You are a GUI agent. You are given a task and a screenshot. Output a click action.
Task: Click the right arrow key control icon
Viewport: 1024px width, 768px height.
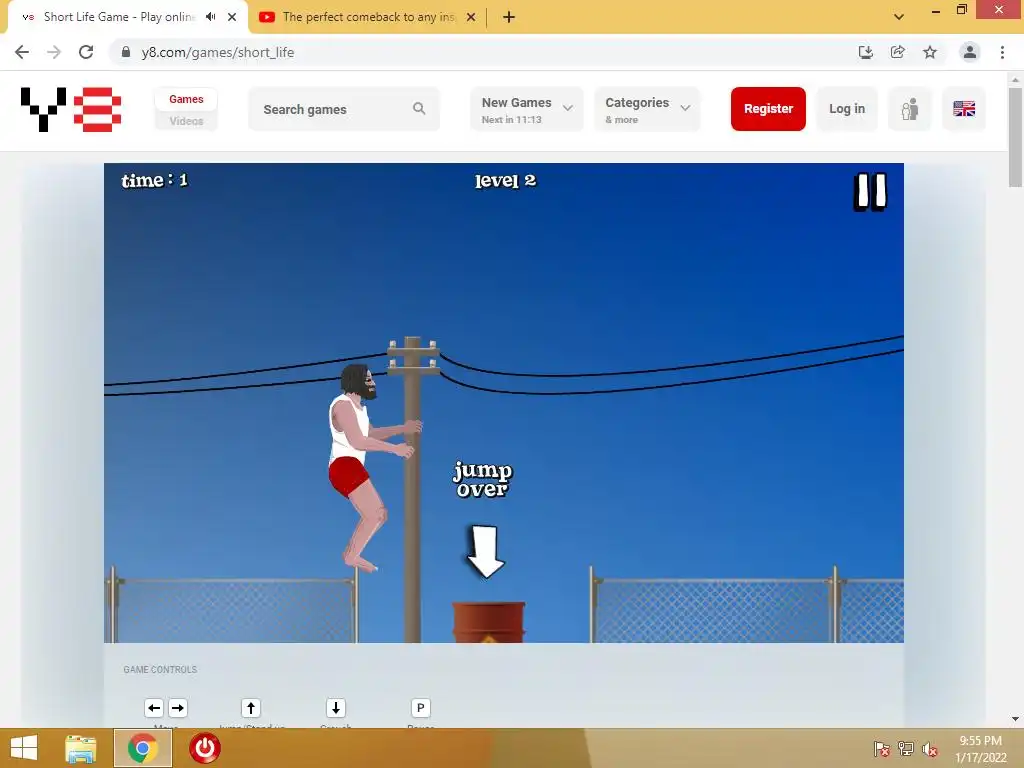[x=178, y=708]
